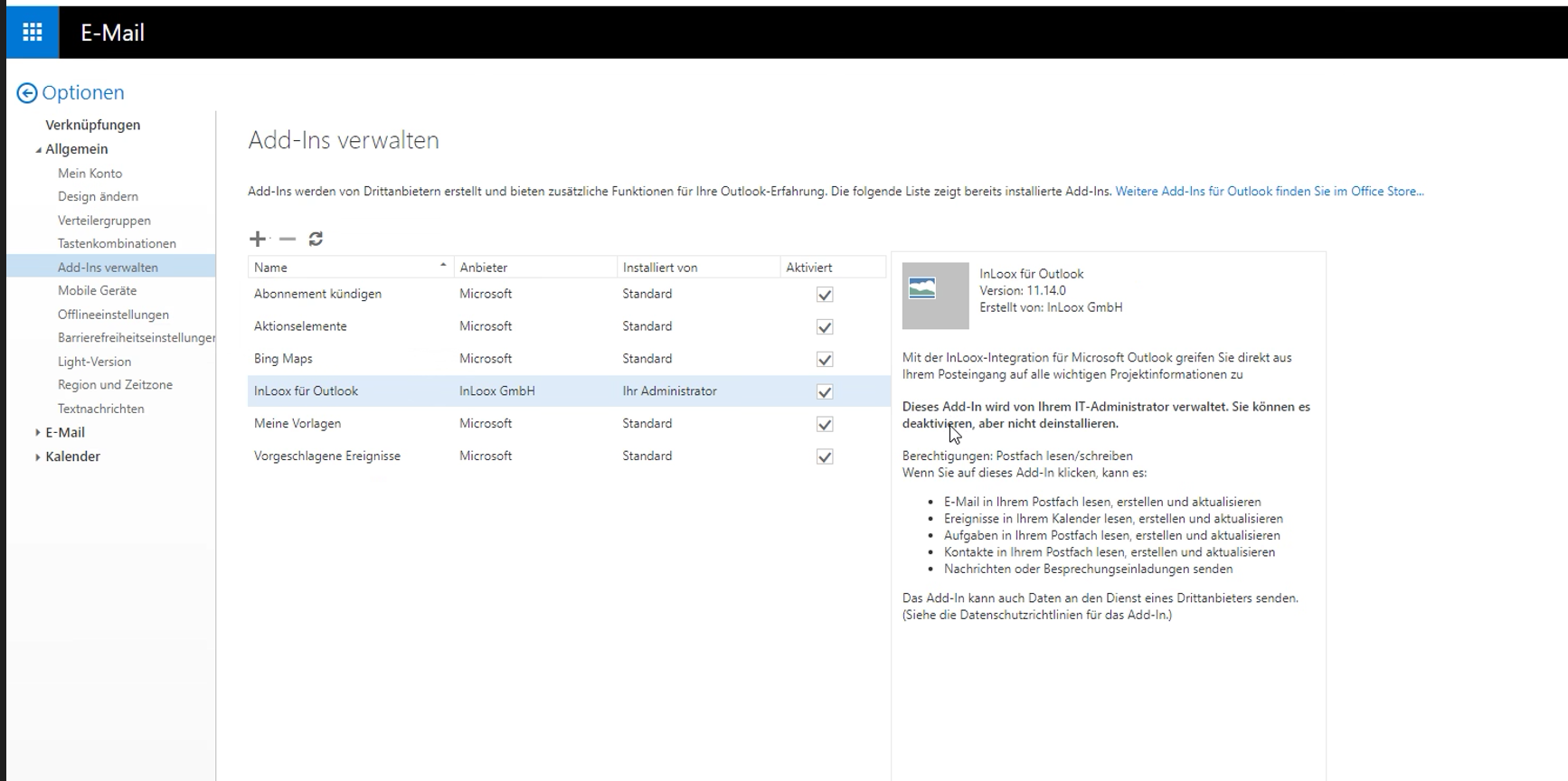Open Design ändern settings
The image size is (1568, 781).
[x=98, y=197]
